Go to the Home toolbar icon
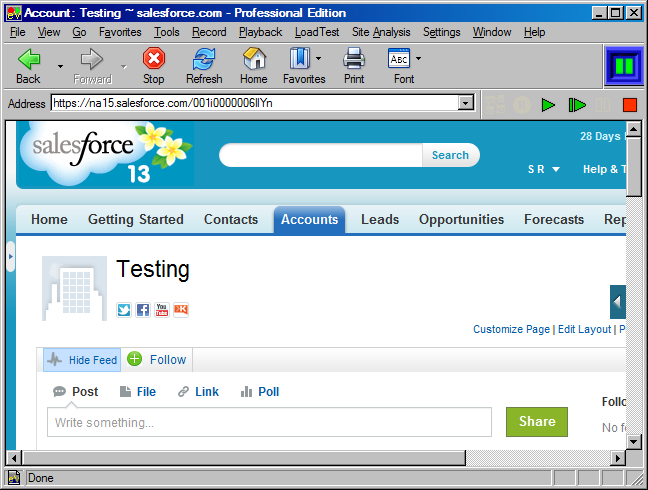 pos(254,58)
